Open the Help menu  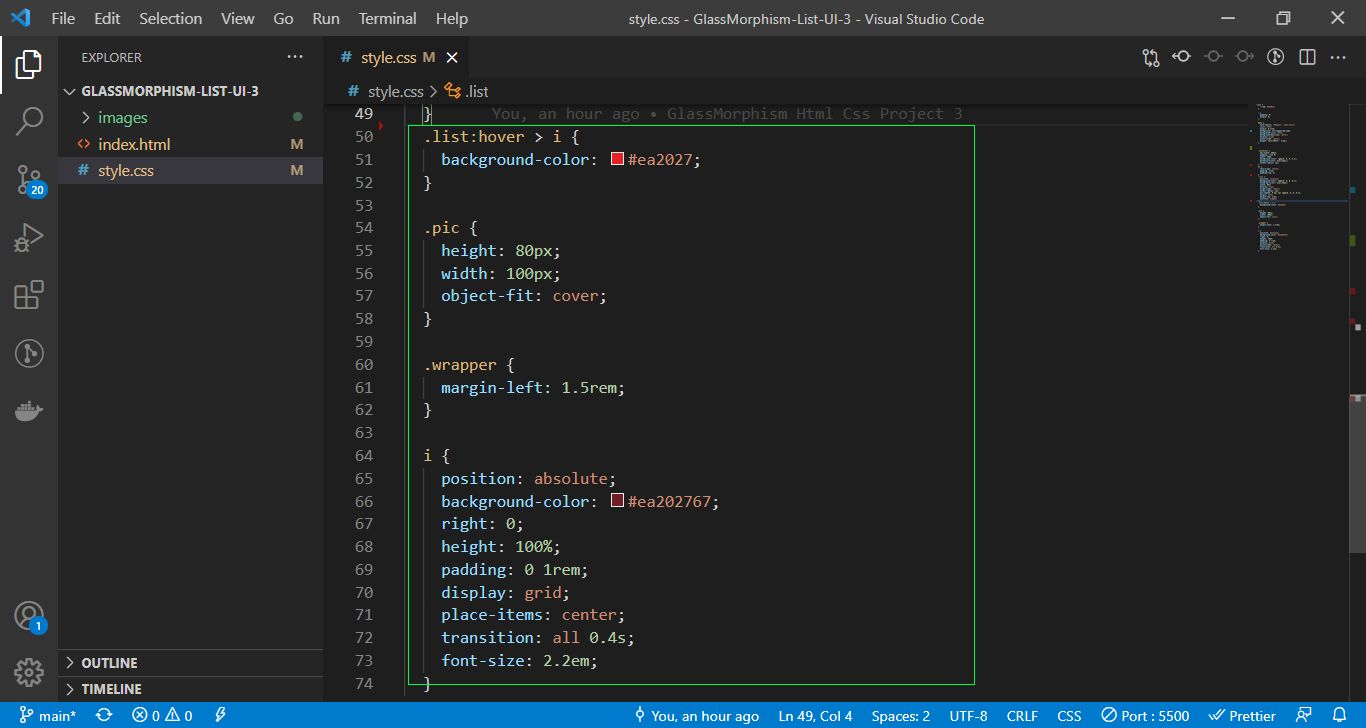[x=452, y=18]
